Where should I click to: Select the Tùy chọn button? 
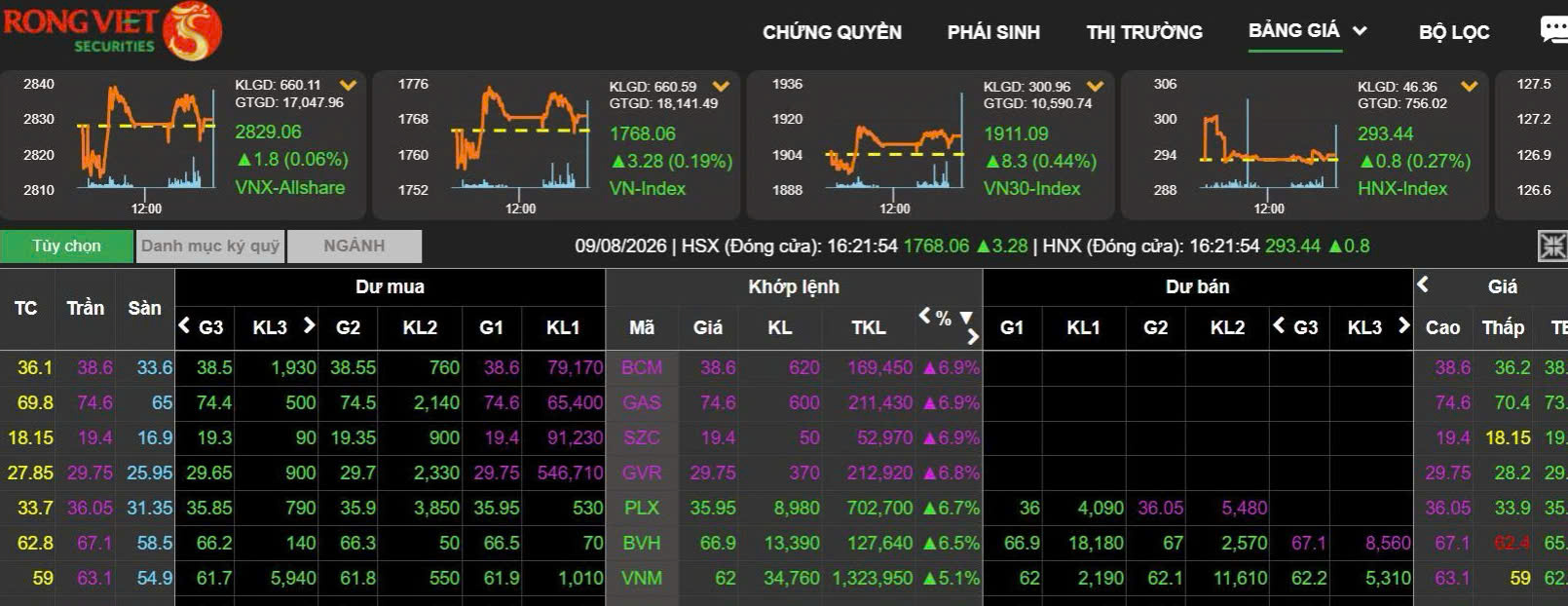click(x=66, y=246)
